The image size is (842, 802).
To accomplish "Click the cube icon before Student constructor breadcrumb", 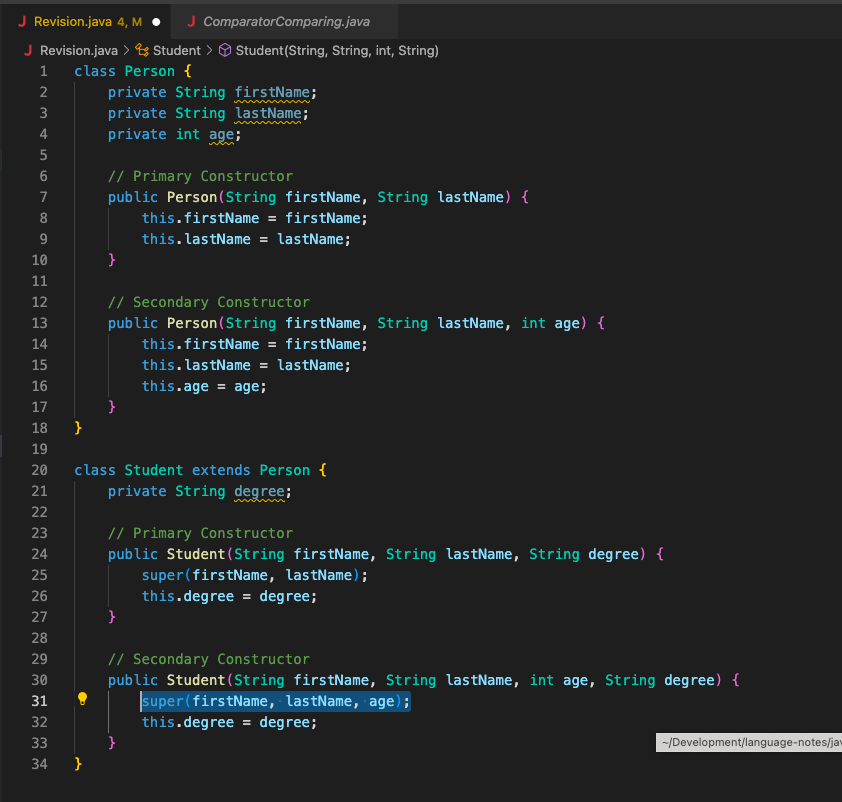I will [x=225, y=50].
